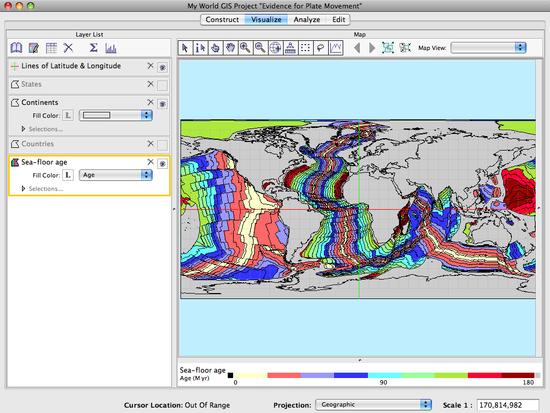The height and width of the screenshot is (413, 550).
Task: Open the Projection Geographic dropdown
Action: 374,405
